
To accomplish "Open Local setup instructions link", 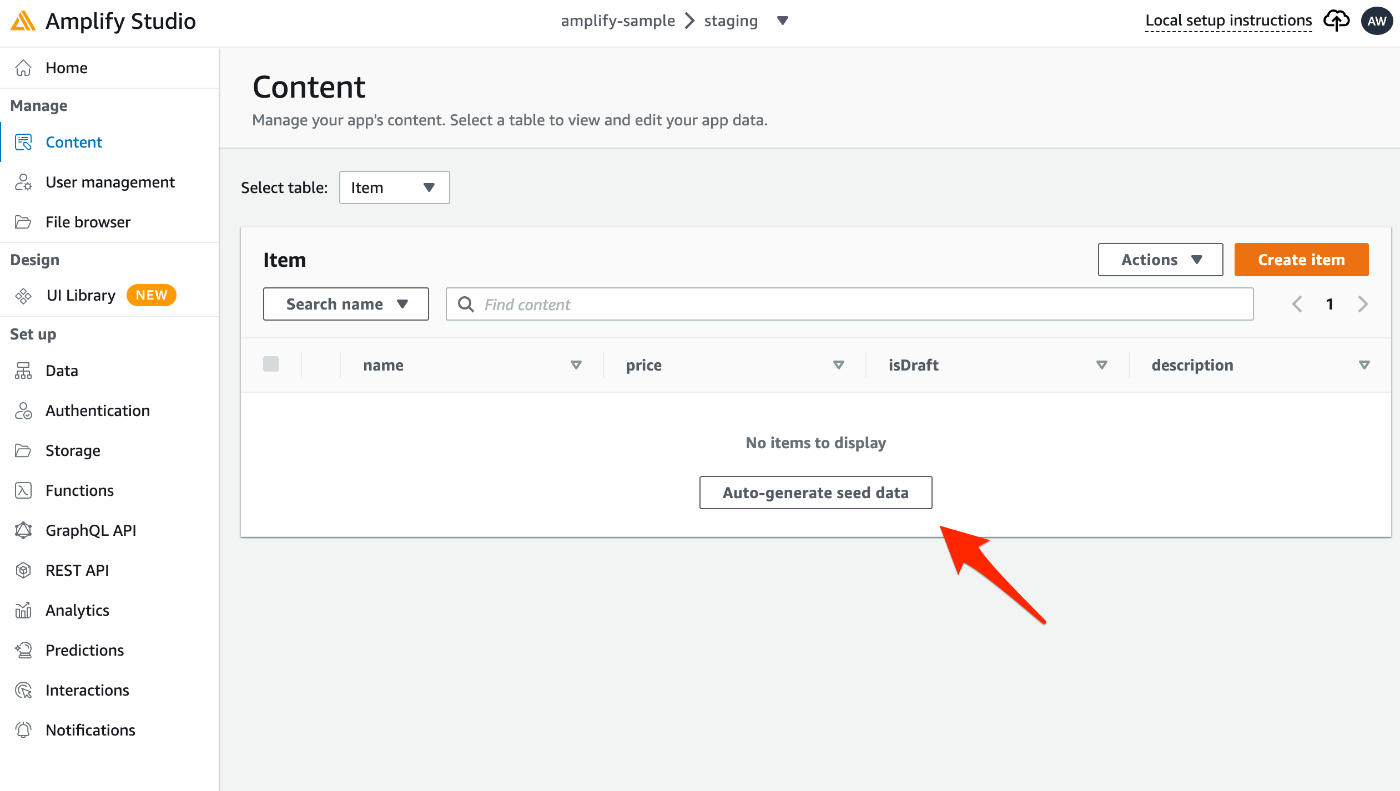I will [x=1228, y=21].
